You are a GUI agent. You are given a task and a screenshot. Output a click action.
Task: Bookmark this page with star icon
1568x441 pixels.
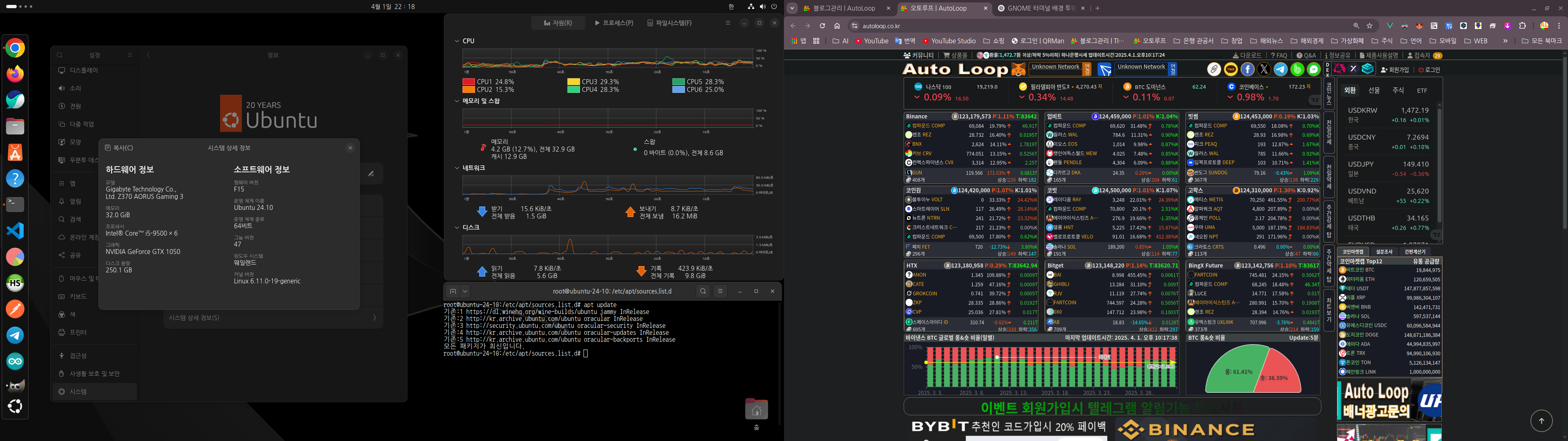click(x=1370, y=26)
